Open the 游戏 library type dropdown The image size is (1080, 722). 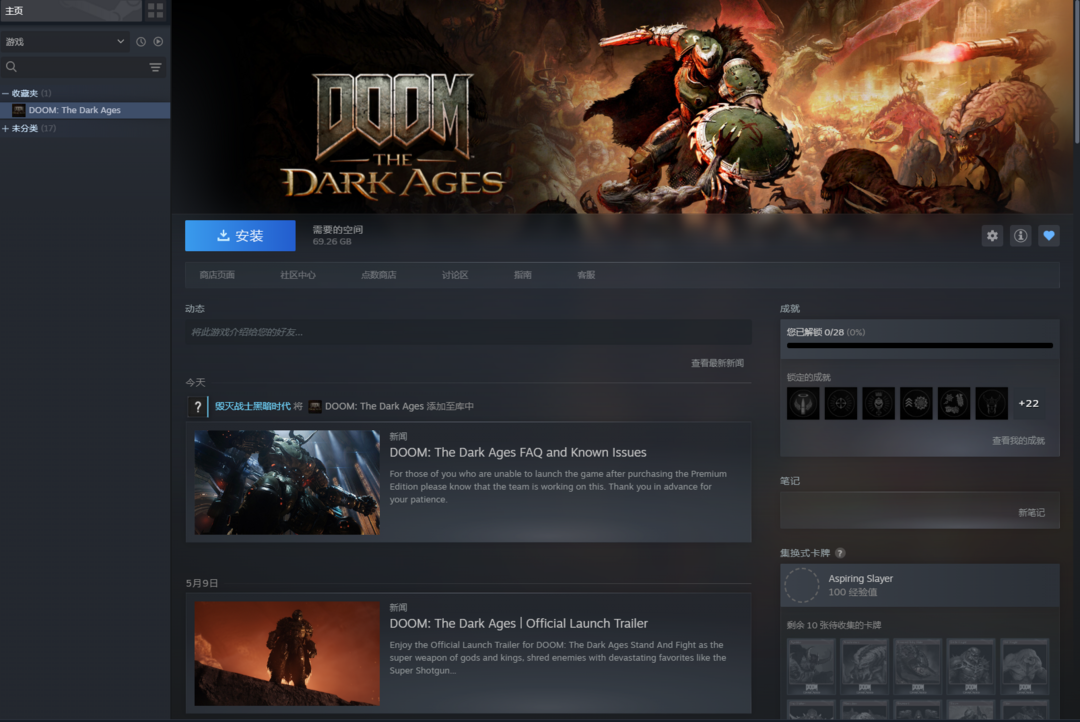point(65,42)
